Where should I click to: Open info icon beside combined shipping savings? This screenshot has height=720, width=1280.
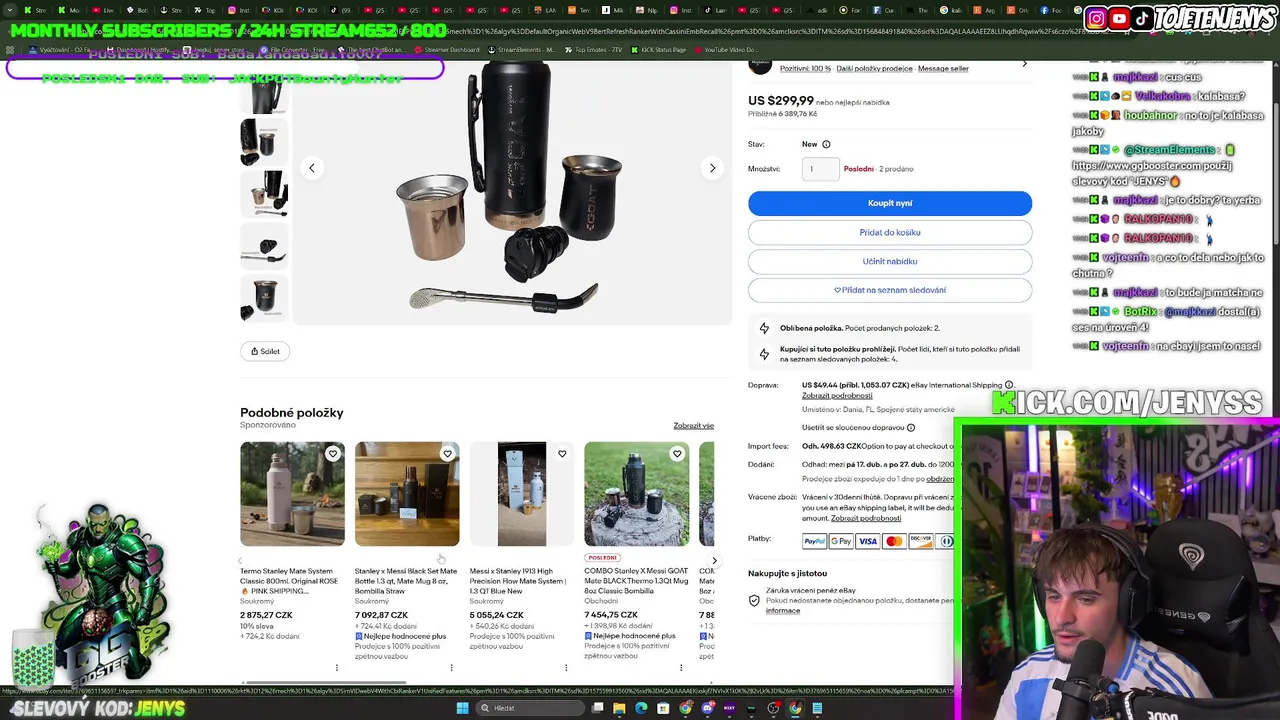[910, 428]
